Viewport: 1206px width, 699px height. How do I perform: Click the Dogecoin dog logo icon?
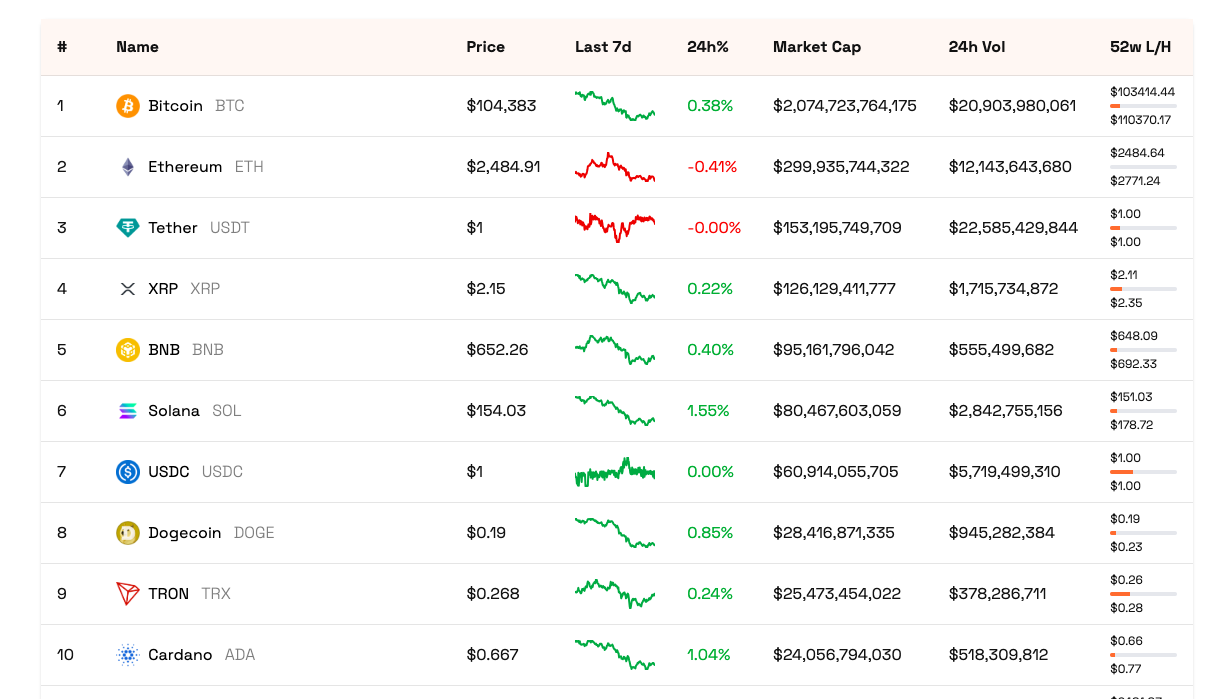coord(128,533)
